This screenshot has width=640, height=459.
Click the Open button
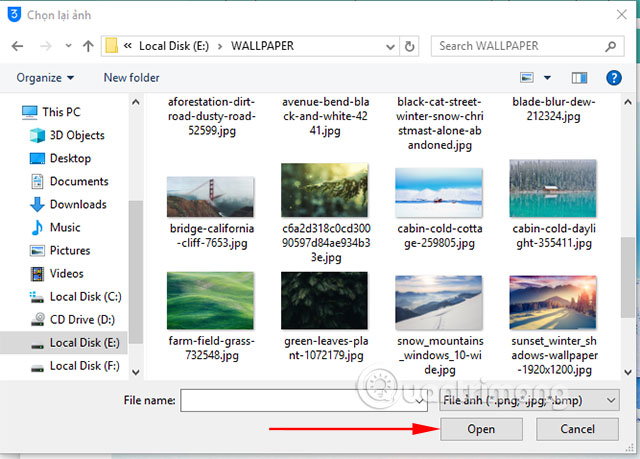point(481,429)
